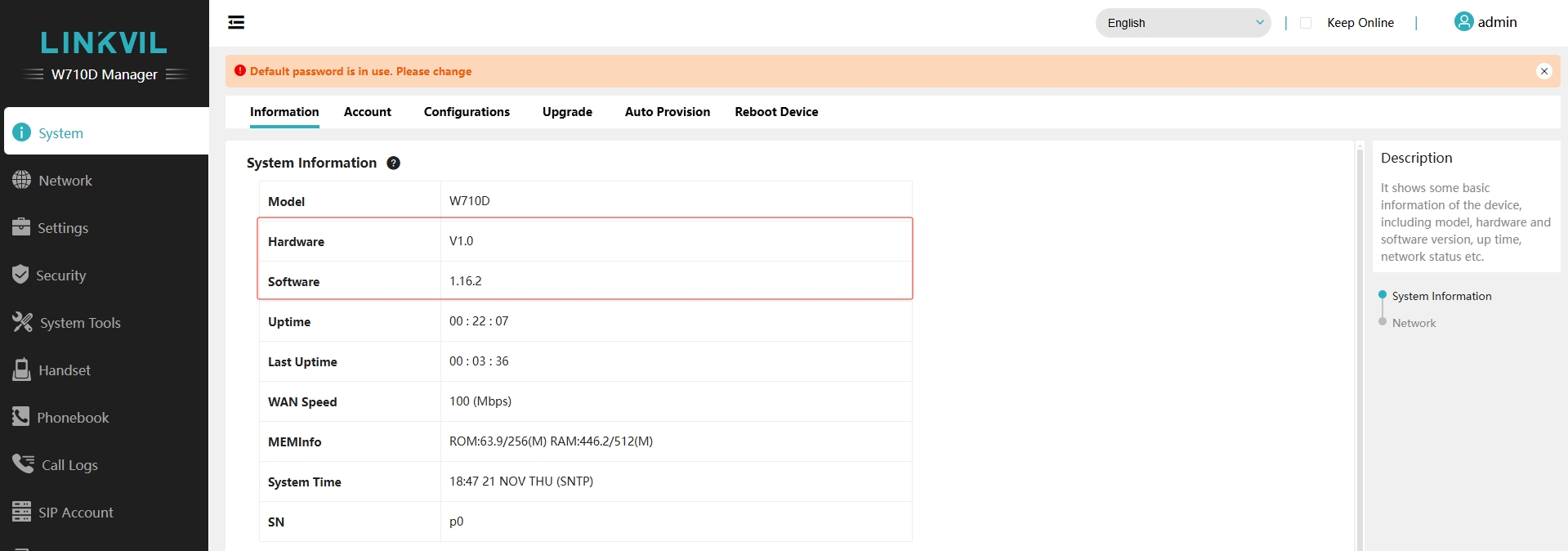Open the Call Logs phone icon
The width and height of the screenshot is (1568, 551).
[x=23, y=464]
